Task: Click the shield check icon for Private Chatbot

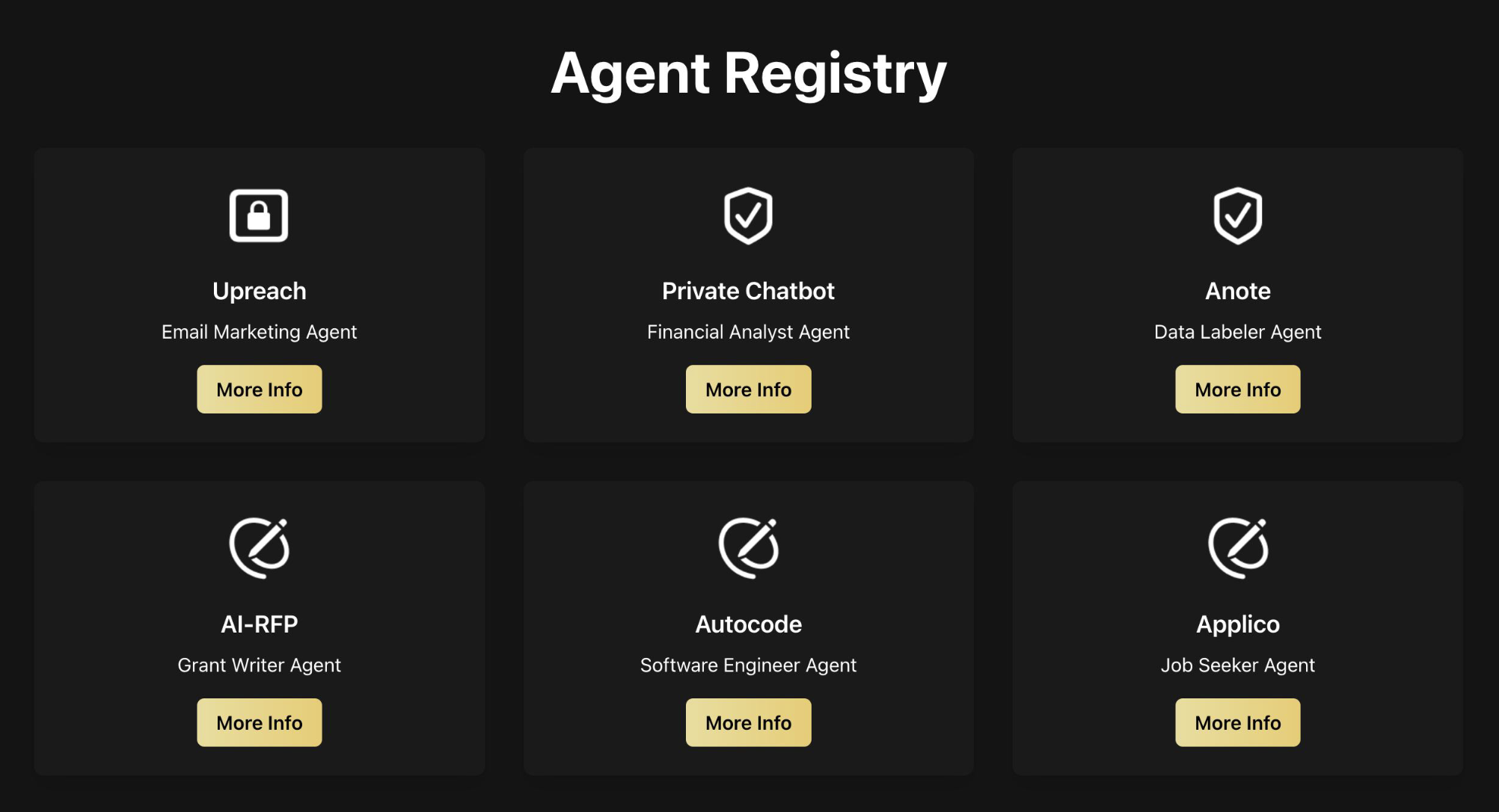Action: 748,215
